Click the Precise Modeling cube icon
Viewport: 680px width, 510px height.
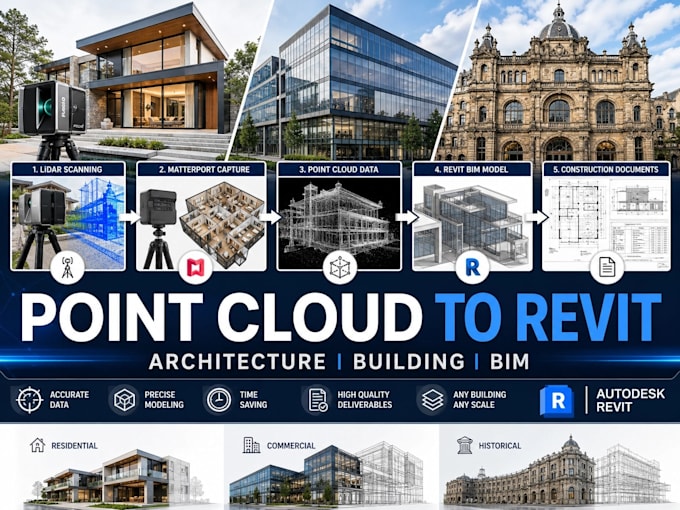[x=124, y=399]
